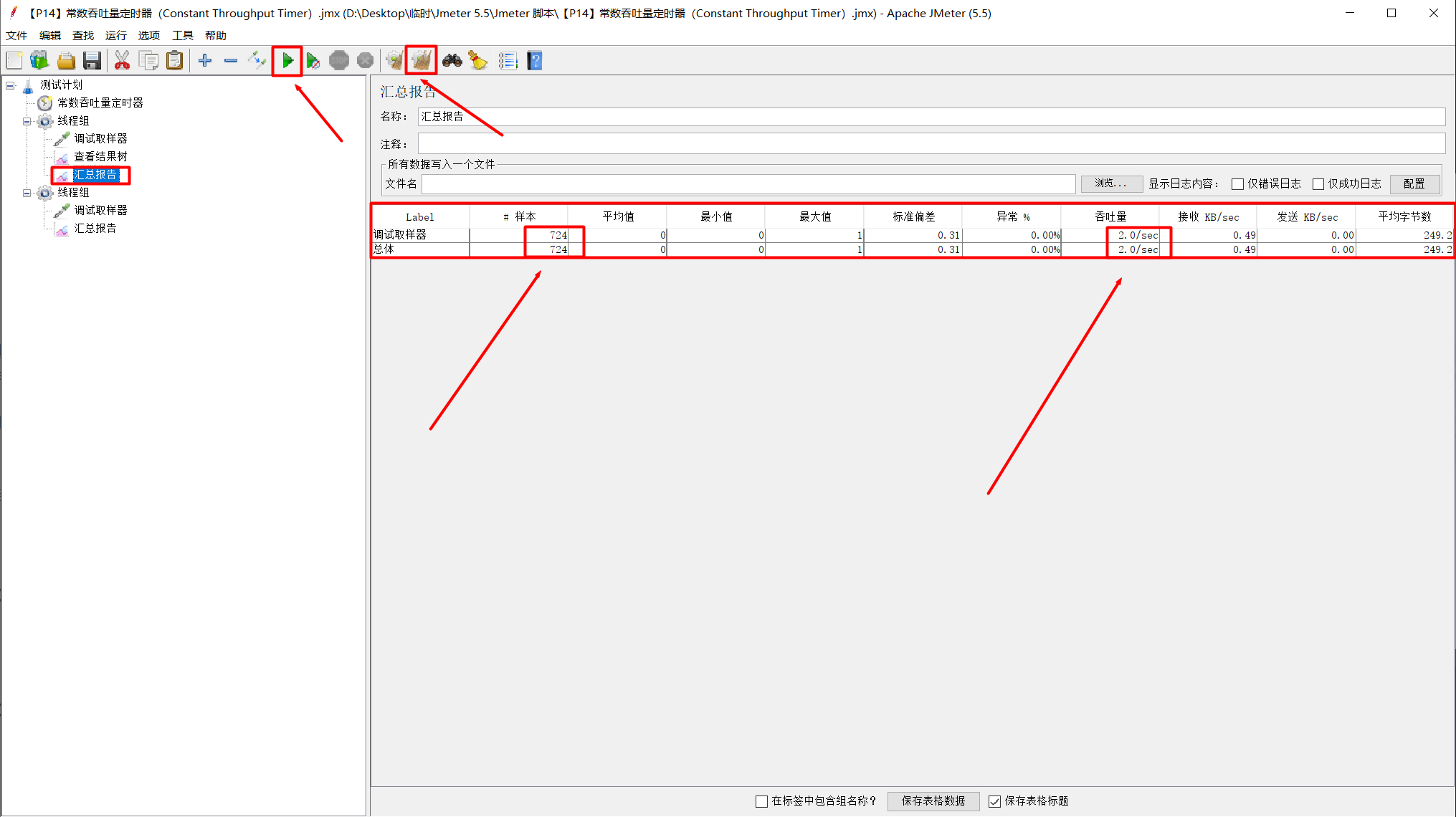
Task: Click the Help question mark icon
Action: tap(535, 61)
